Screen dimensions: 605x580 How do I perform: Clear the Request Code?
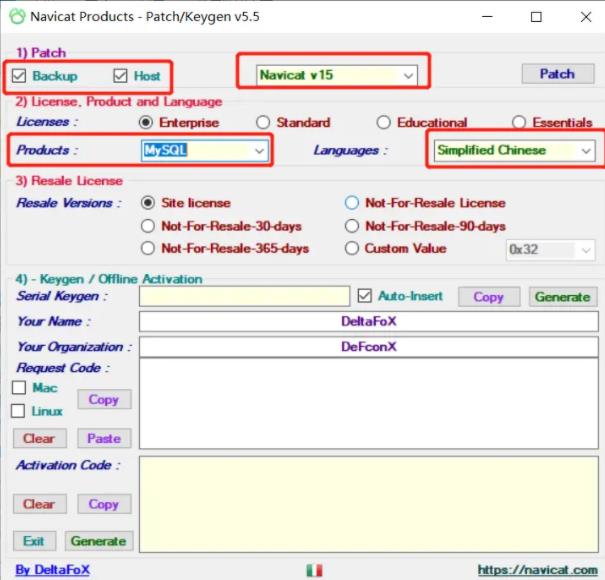[x=40, y=438]
